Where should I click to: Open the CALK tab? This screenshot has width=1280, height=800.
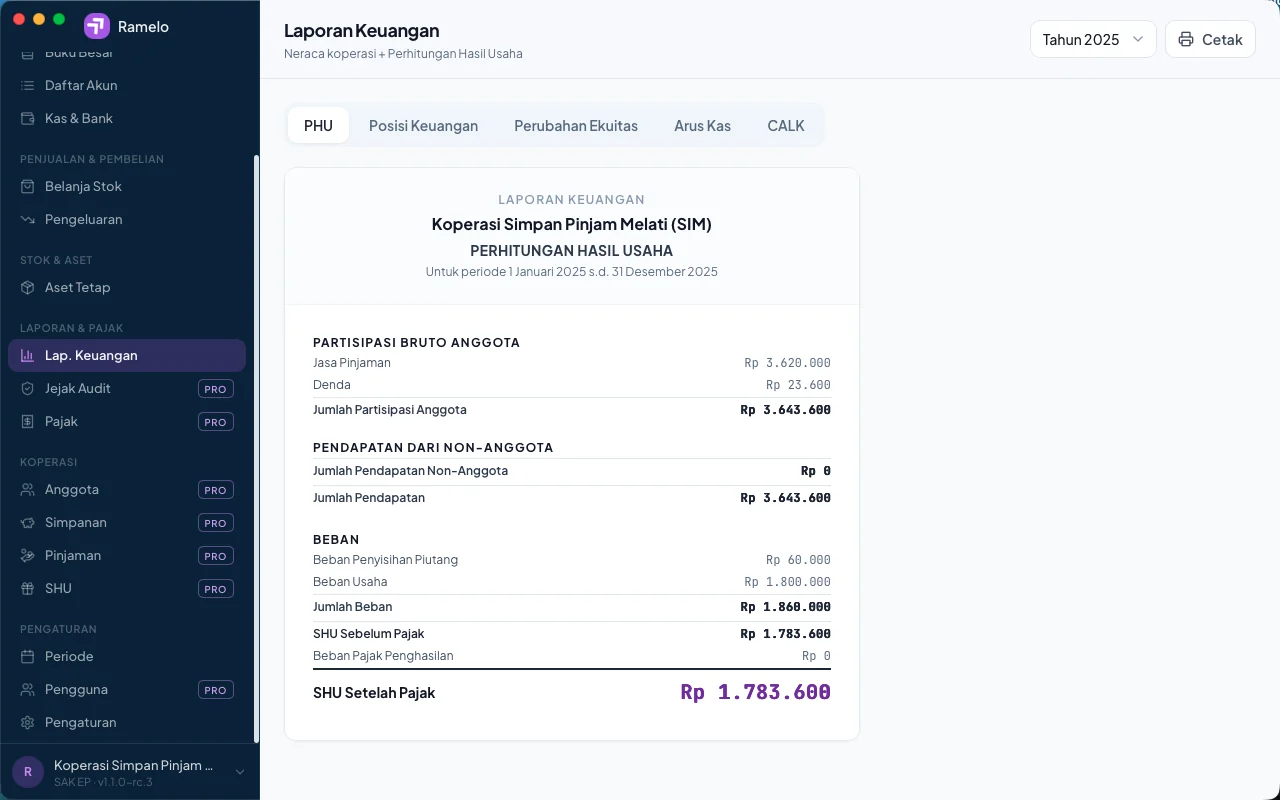click(x=786, y=125)
